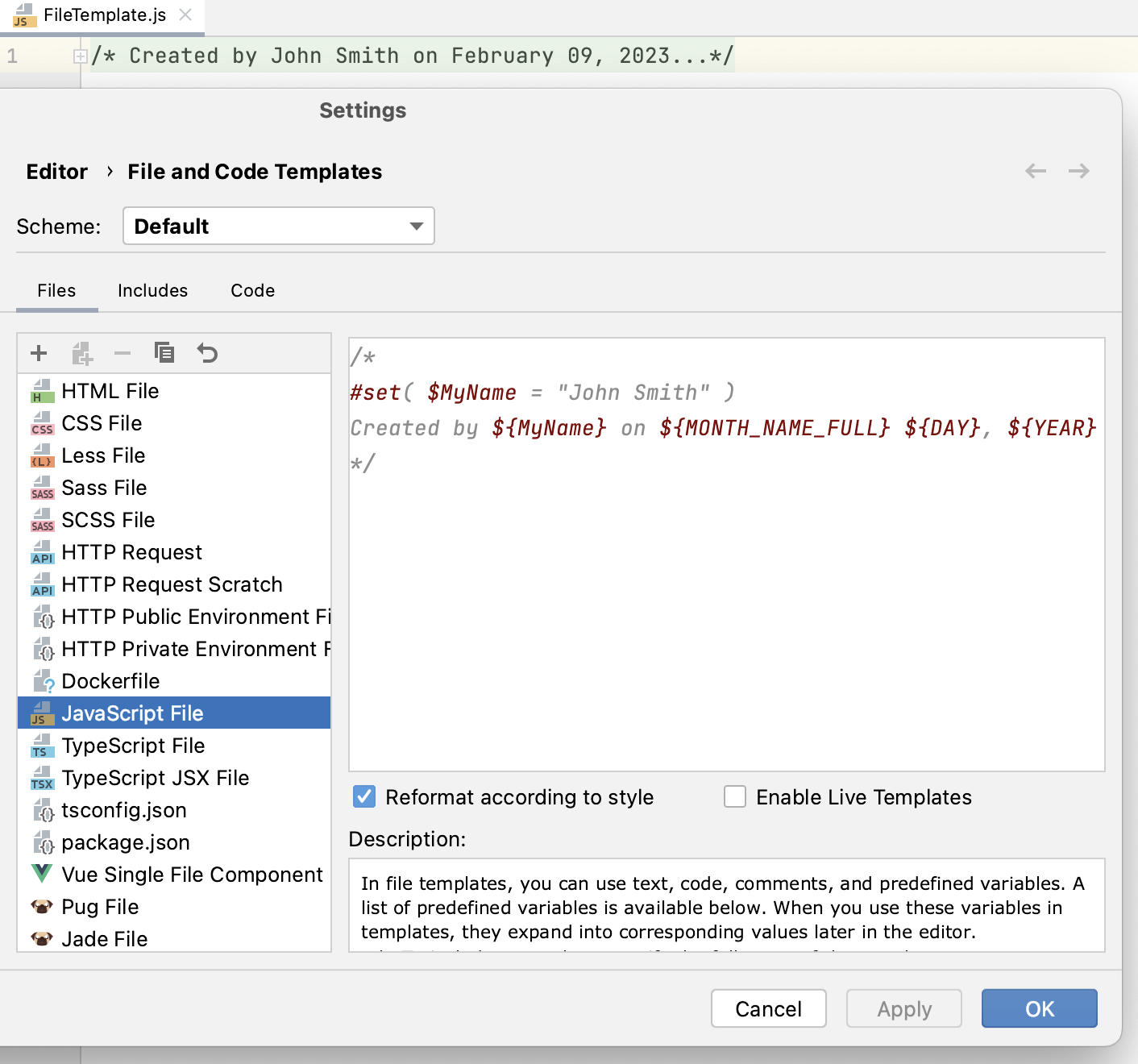Remove the JavaScript File template
The image size is (1138, 1064).
(x=123, y=353)
